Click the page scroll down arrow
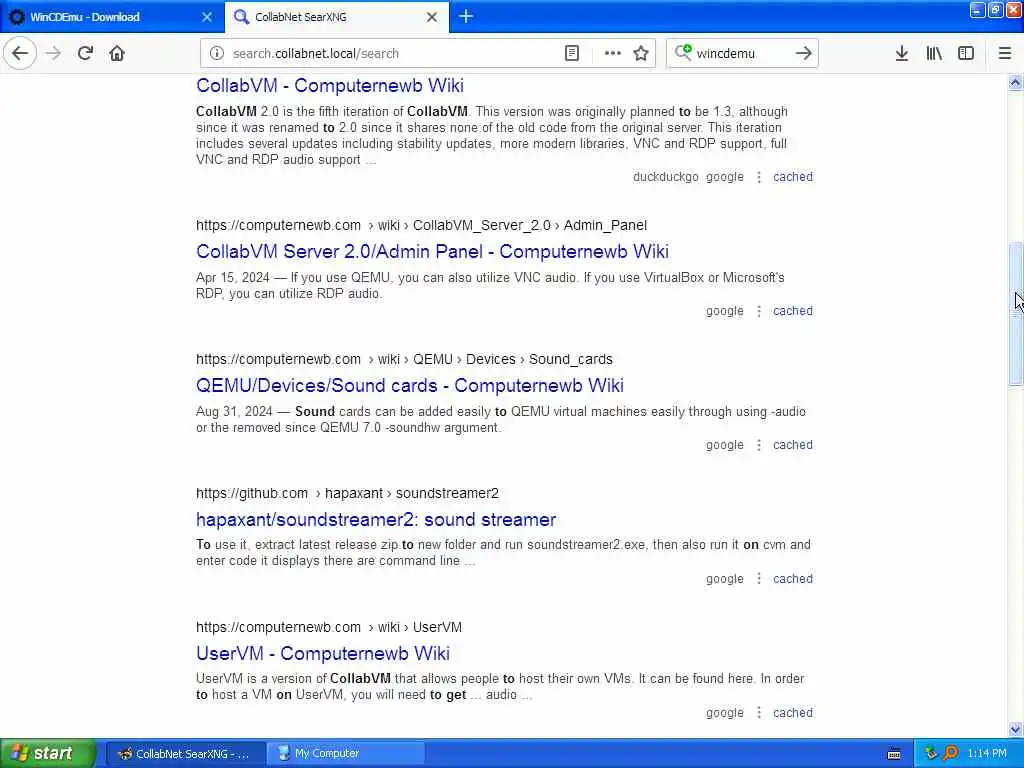 click(1015, 729)
